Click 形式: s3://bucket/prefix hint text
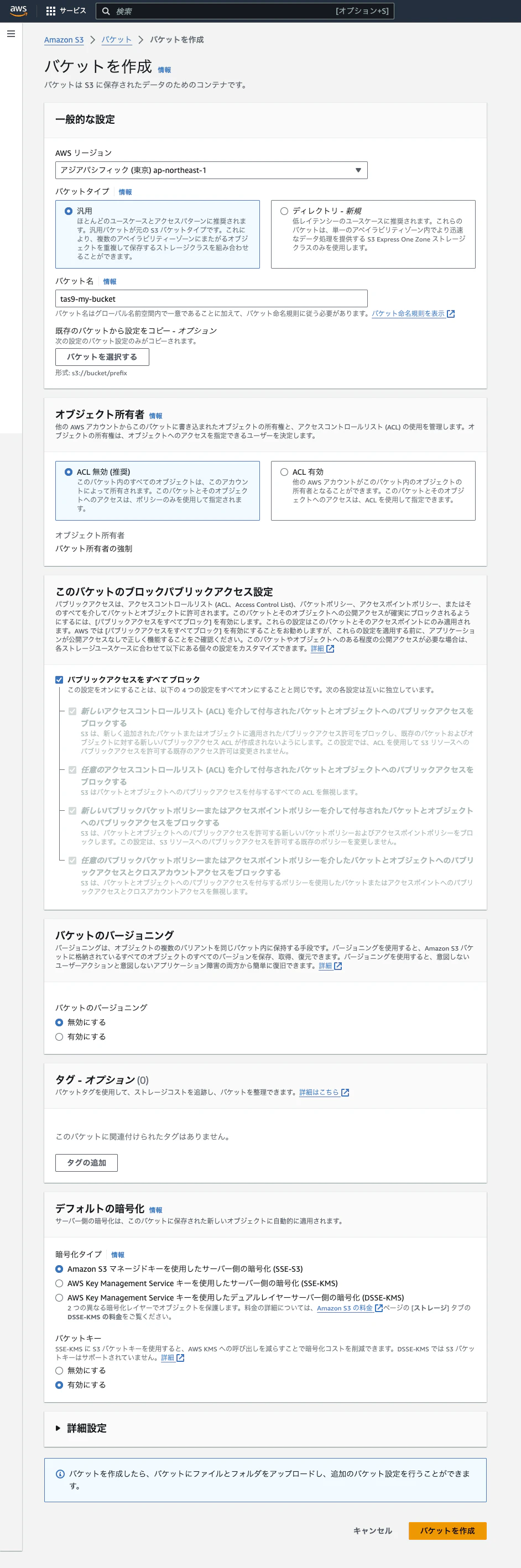Viewport: 521px width, 1568px height. [91, 373]
